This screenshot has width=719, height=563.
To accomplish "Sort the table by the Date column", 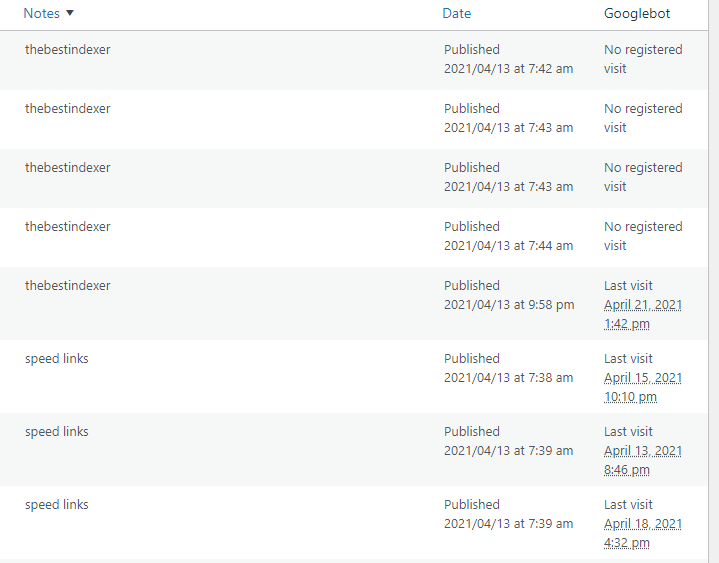I will (x=456, y=13).
